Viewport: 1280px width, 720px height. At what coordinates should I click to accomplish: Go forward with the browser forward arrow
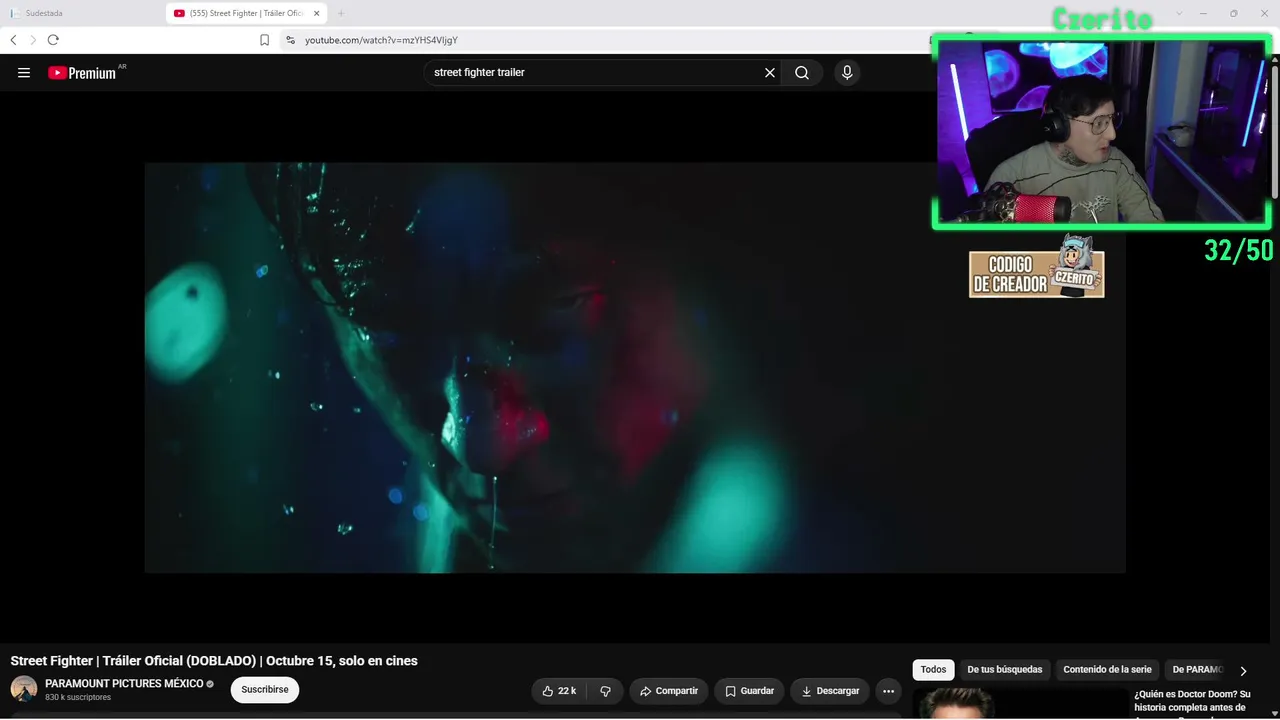tap(33, 40)
